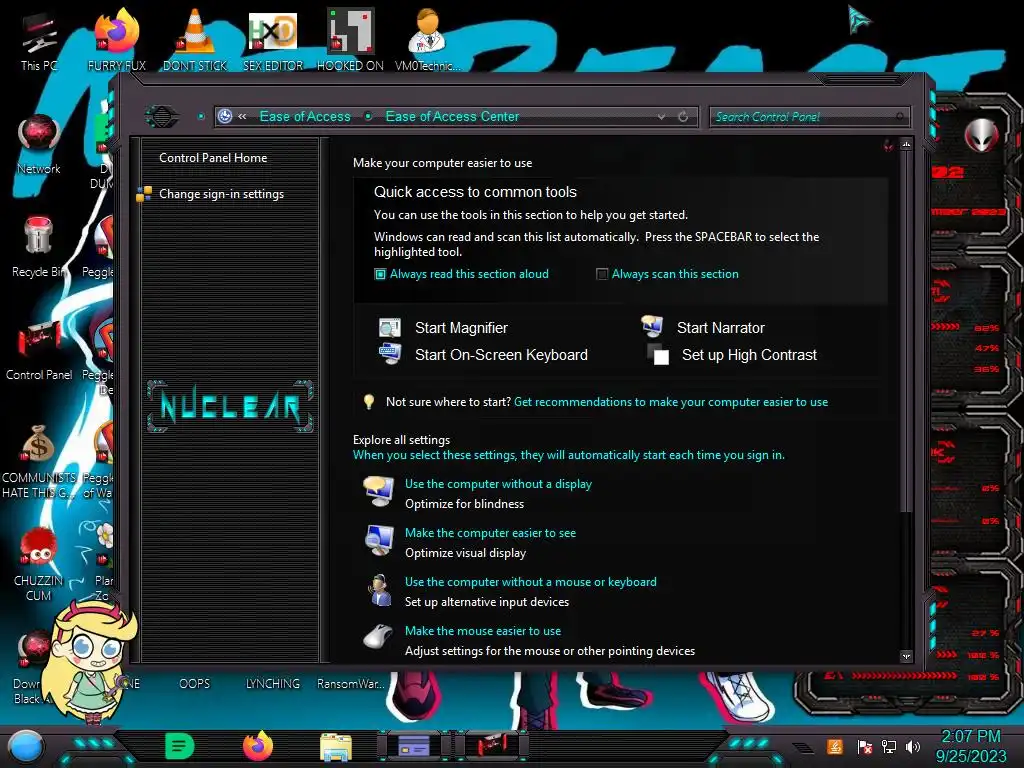Click the Ease of Access address bar icon
The width and height of the screenshot is (1024, 768).
click(225, 116)
